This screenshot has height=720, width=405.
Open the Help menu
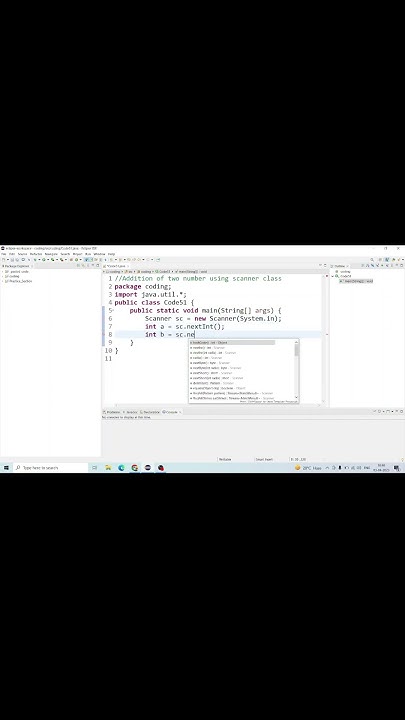(x=111, y=254)
